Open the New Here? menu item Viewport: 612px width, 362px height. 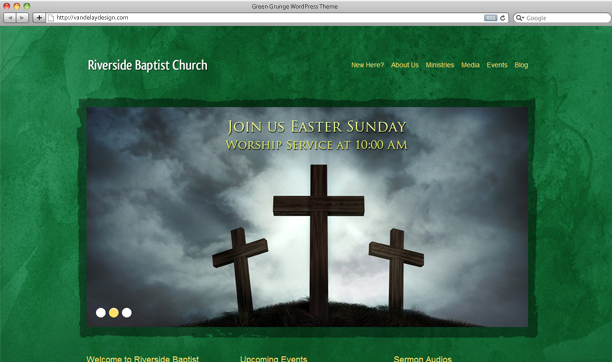click(367, 65)
